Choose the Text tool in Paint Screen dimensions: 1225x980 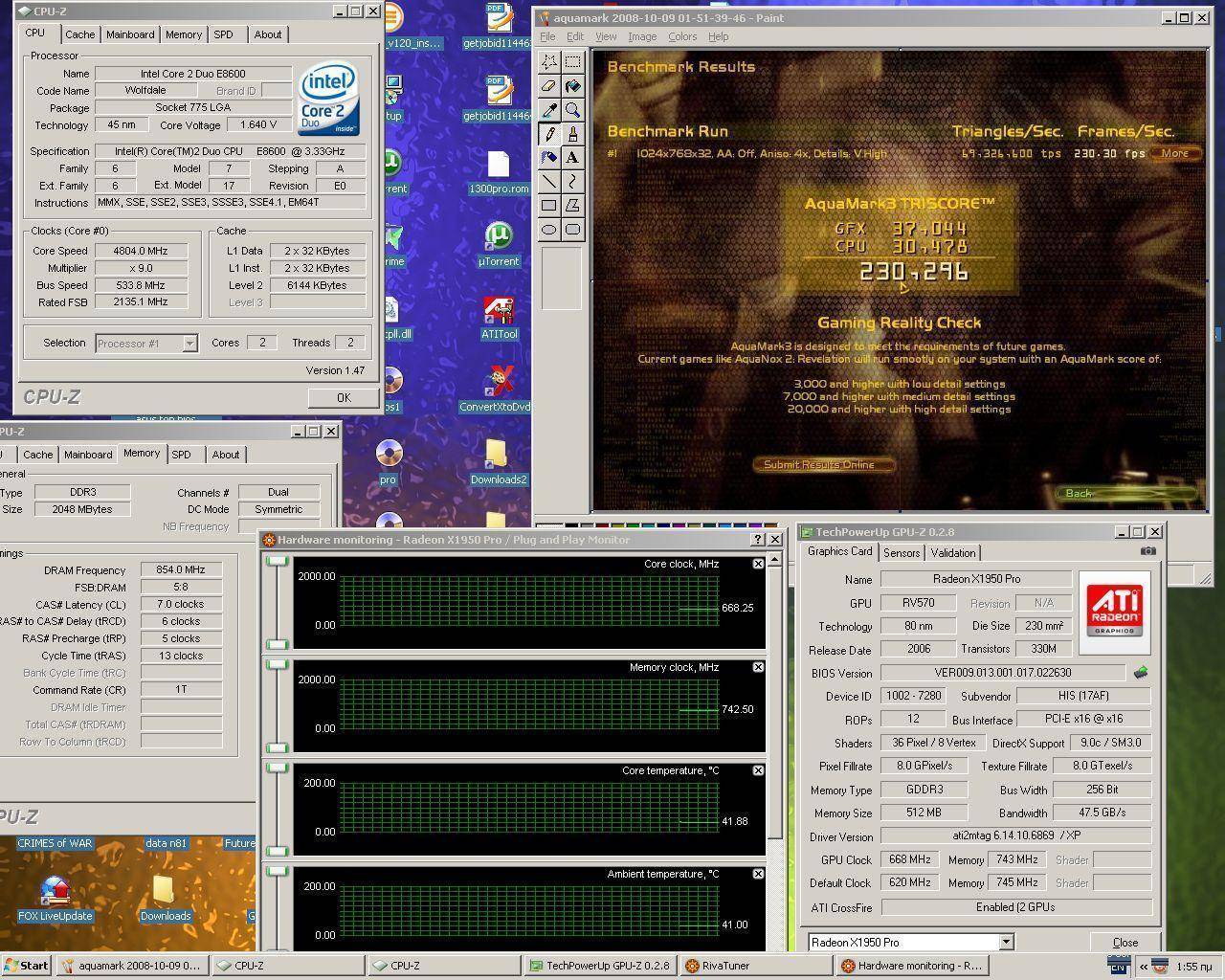click(572, 158)
